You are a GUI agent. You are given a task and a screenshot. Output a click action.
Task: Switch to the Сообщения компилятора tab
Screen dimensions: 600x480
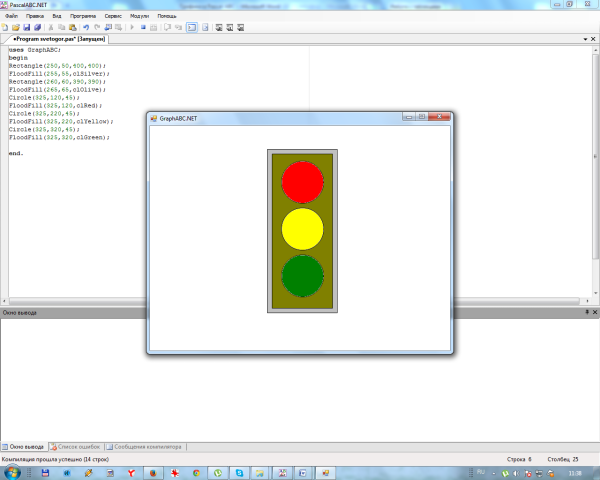pyautogui.click(x=146, y=446)
